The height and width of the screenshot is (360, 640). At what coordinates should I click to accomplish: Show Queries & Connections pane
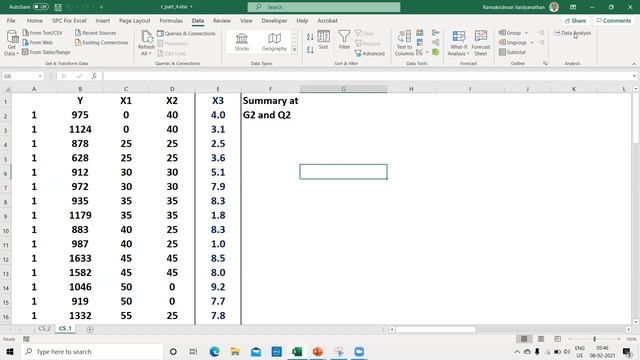click(x=187, y=33)
